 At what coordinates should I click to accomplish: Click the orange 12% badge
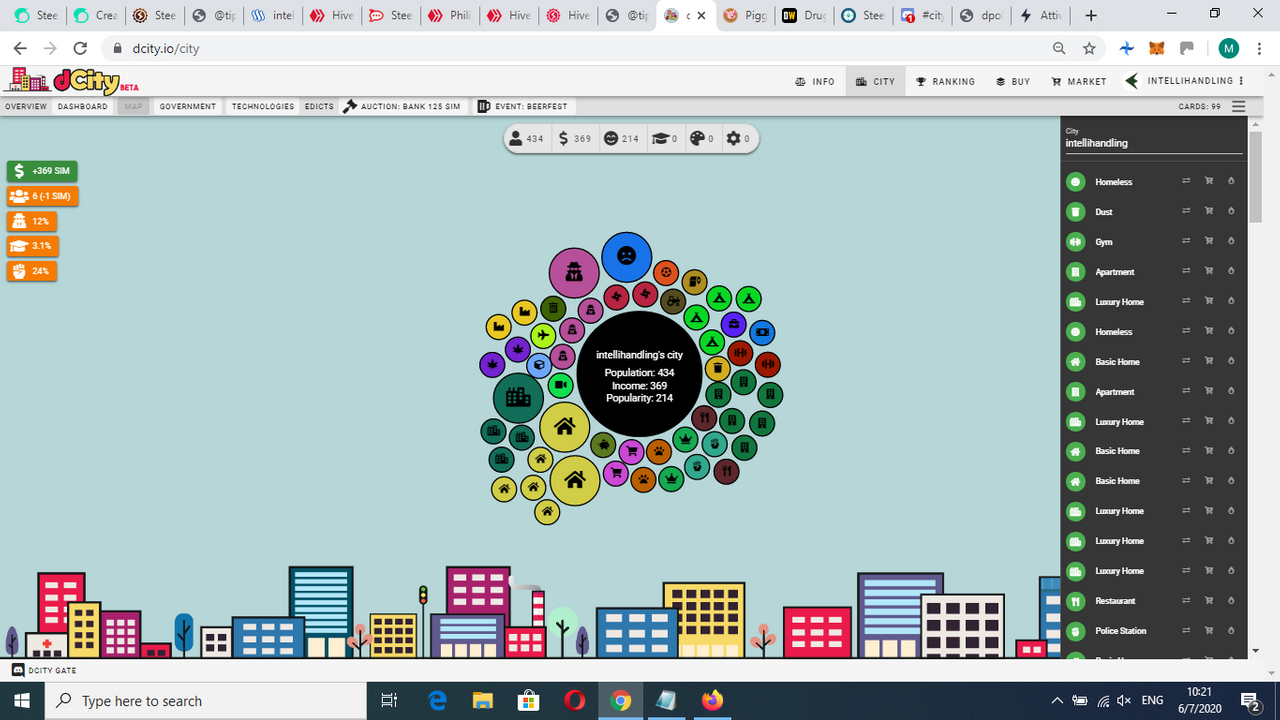[x=32, y=221]
